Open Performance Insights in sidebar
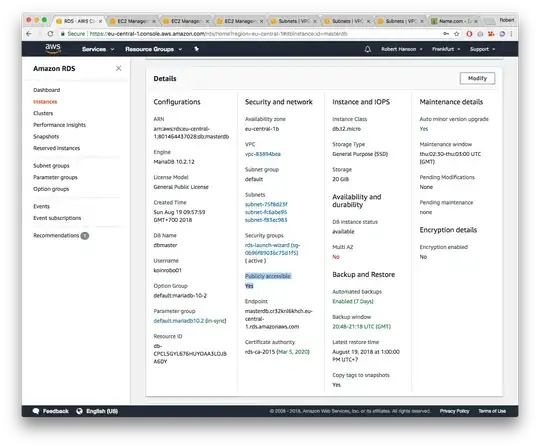Viewport: 540px width, 448px height. (x=59, y=125)
